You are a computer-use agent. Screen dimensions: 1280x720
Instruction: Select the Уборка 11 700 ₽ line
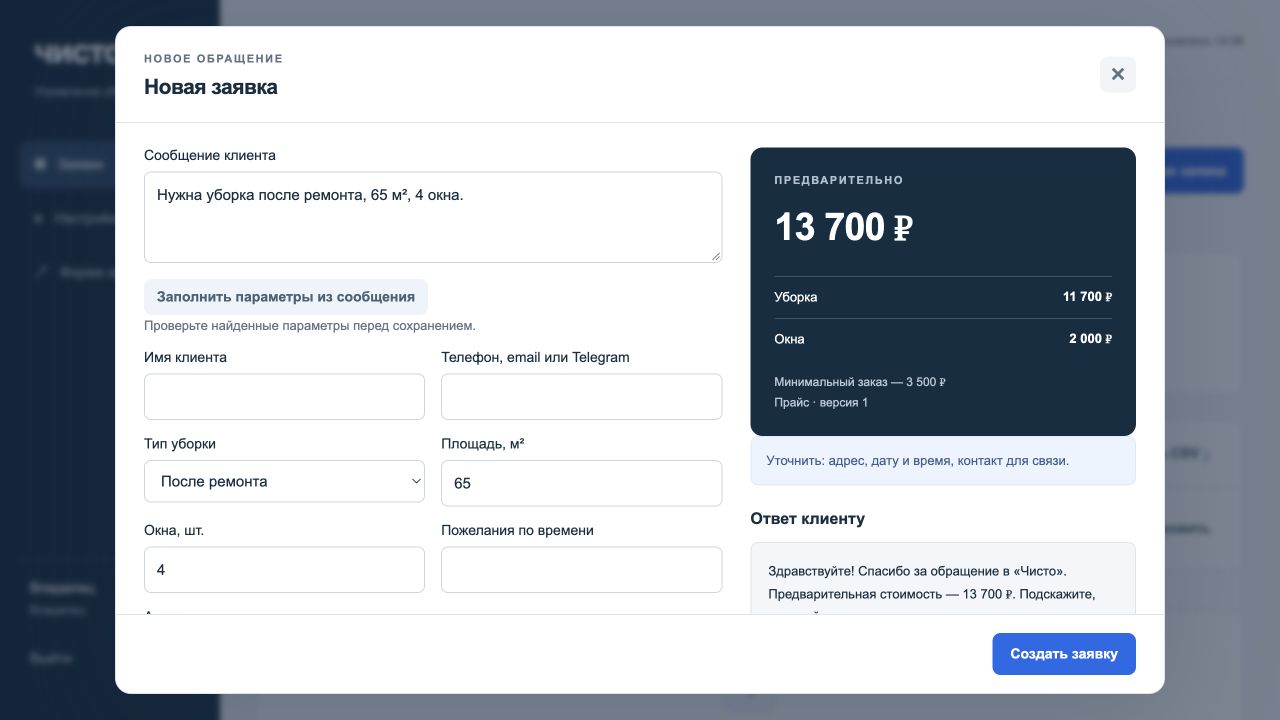pyautogui.click(x=943, y=297)
